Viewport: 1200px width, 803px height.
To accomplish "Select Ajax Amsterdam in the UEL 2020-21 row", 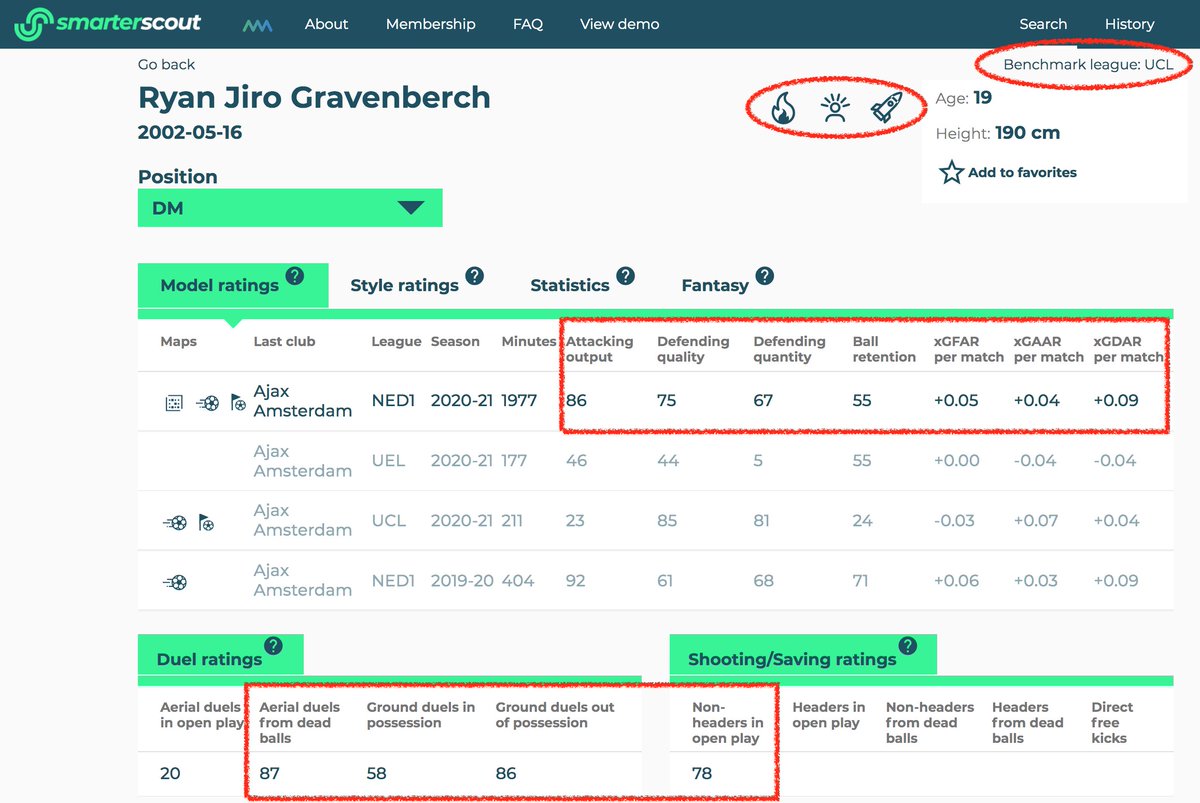I will pyautogui.click(x=303, y=461).
